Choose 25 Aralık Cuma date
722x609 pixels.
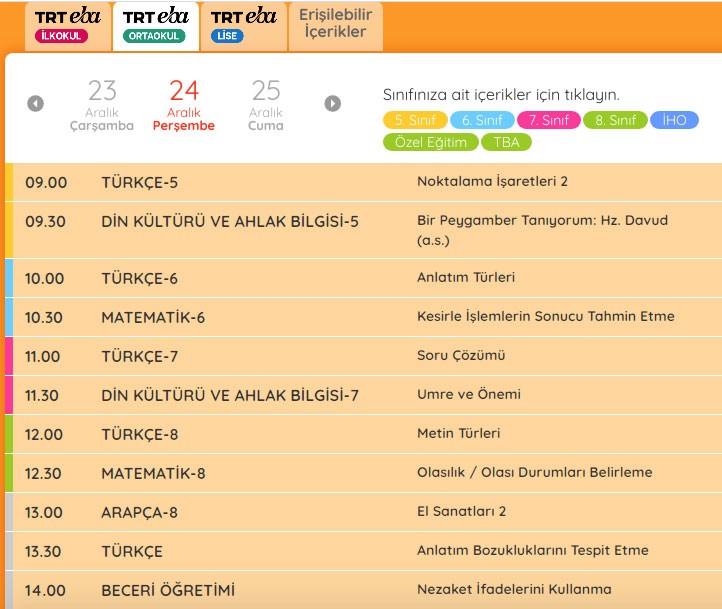point(266,105)
